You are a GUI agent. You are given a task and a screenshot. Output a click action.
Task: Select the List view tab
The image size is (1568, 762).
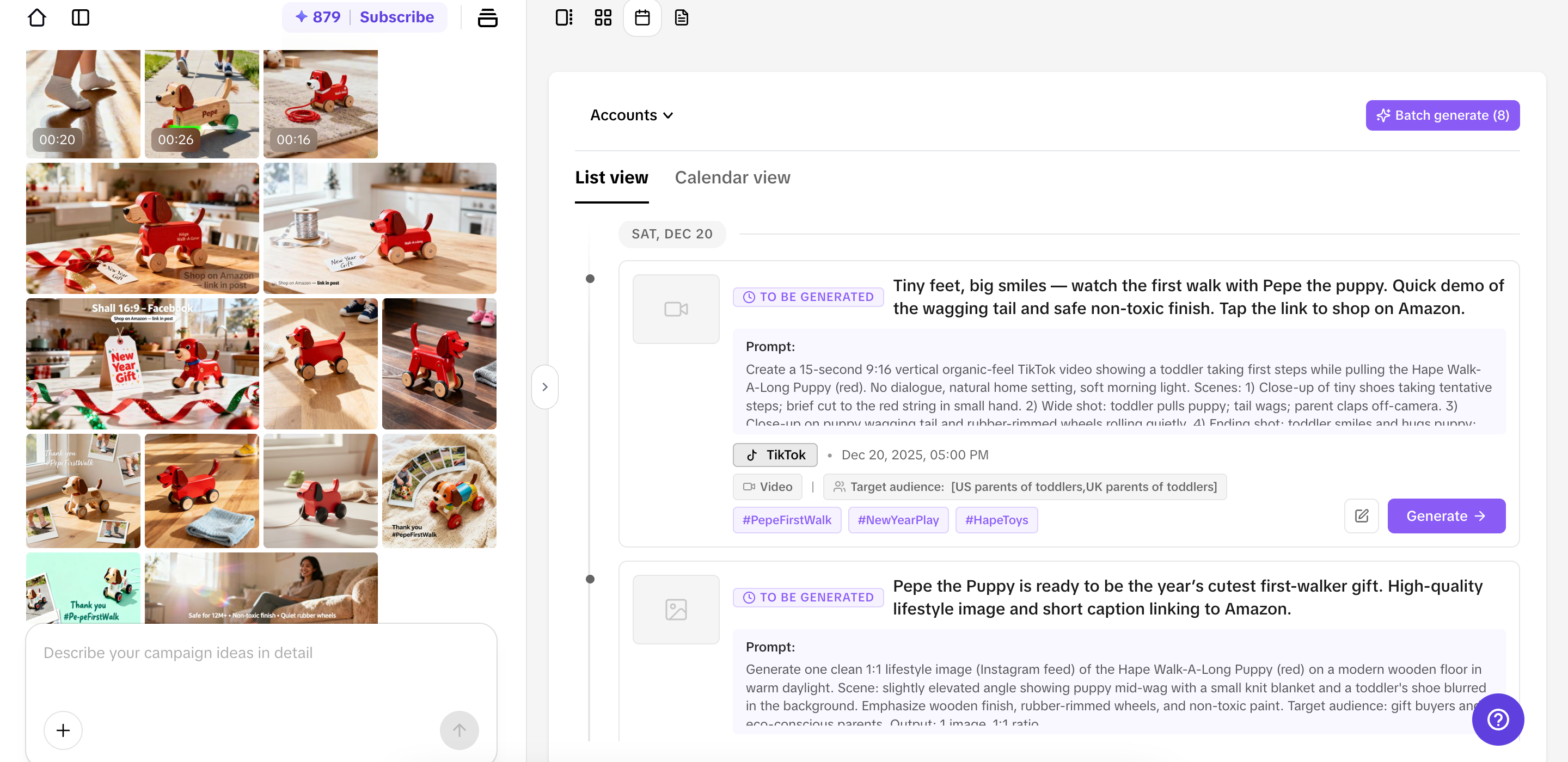pyautogui.click(x=611, y=177)
